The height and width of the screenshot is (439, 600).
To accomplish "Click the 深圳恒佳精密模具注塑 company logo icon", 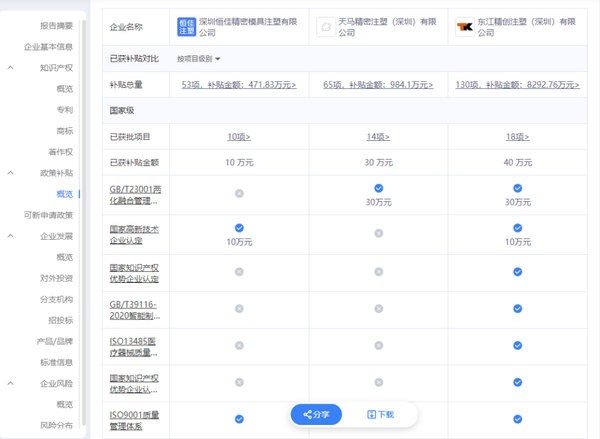I will pyautogui.click(x=186, y=27).
